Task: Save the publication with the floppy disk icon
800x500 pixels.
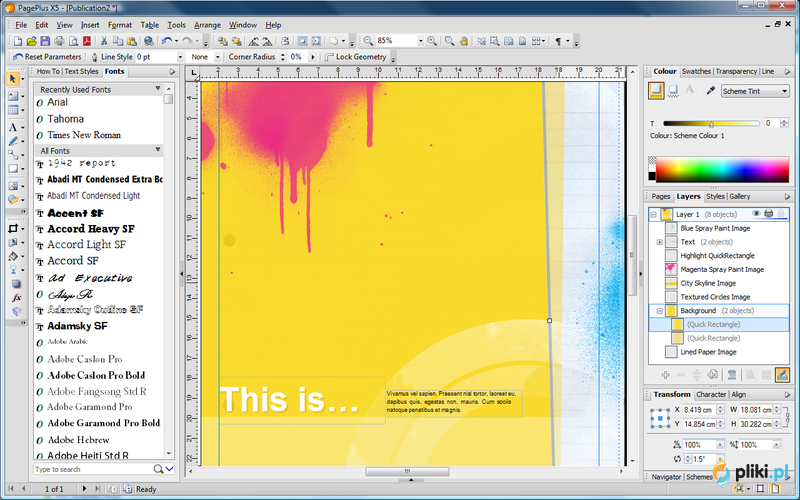Action: 45,41
